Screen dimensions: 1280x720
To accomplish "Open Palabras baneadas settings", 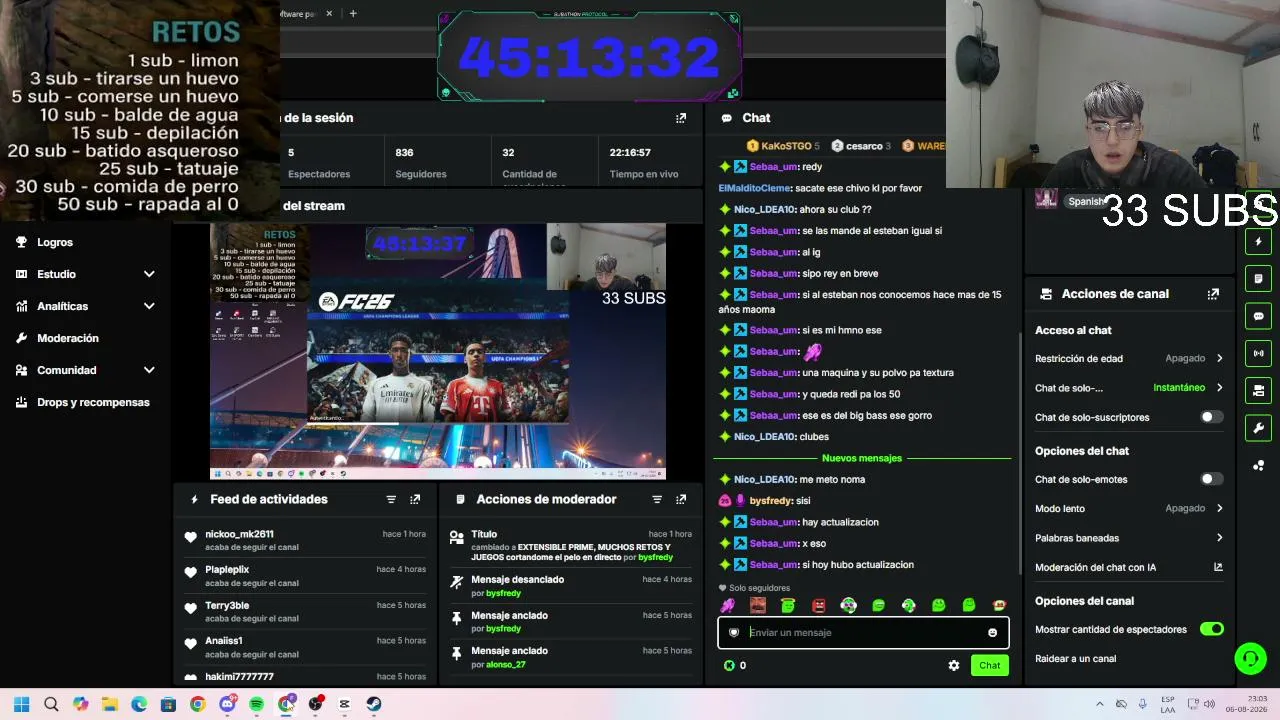I will (1129, 538).
